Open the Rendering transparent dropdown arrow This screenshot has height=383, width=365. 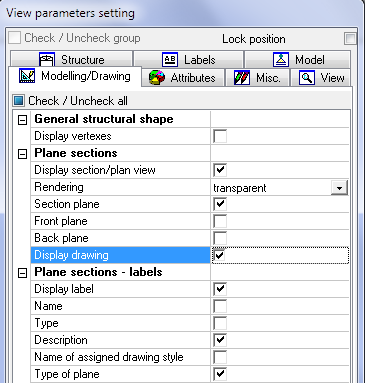tap(339, 188)
